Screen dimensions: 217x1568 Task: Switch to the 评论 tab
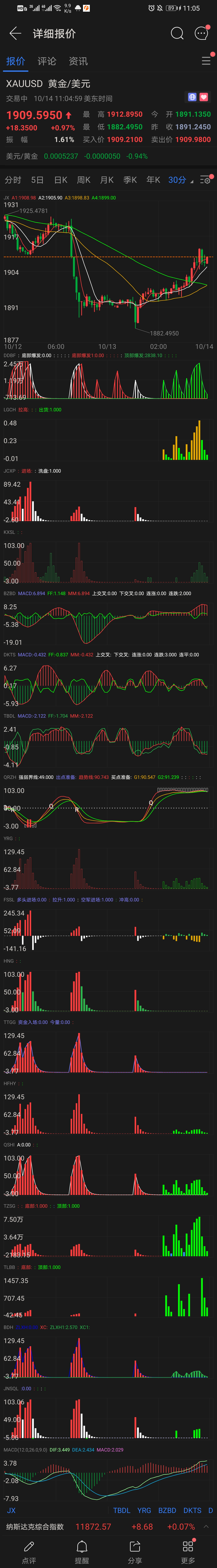[x=47, y=61]
